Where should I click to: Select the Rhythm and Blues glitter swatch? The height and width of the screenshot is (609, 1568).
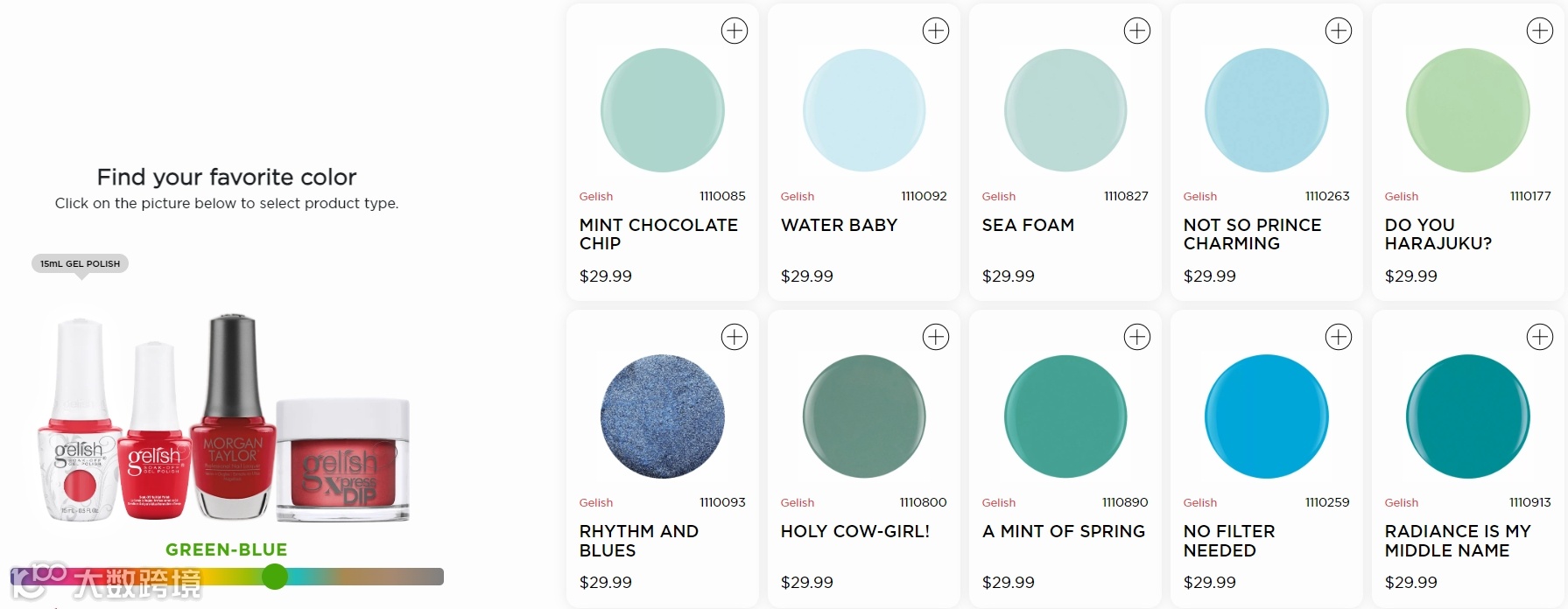(x=663, y=416)
